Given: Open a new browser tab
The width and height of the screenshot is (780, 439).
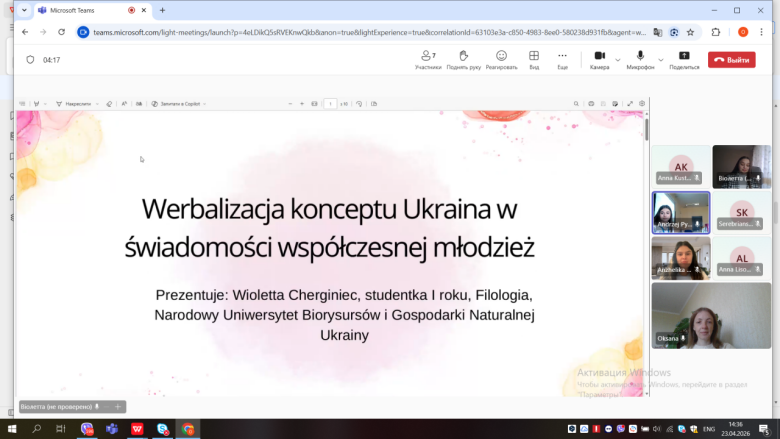Looking at the screenshot, I should tap(162, 10).
